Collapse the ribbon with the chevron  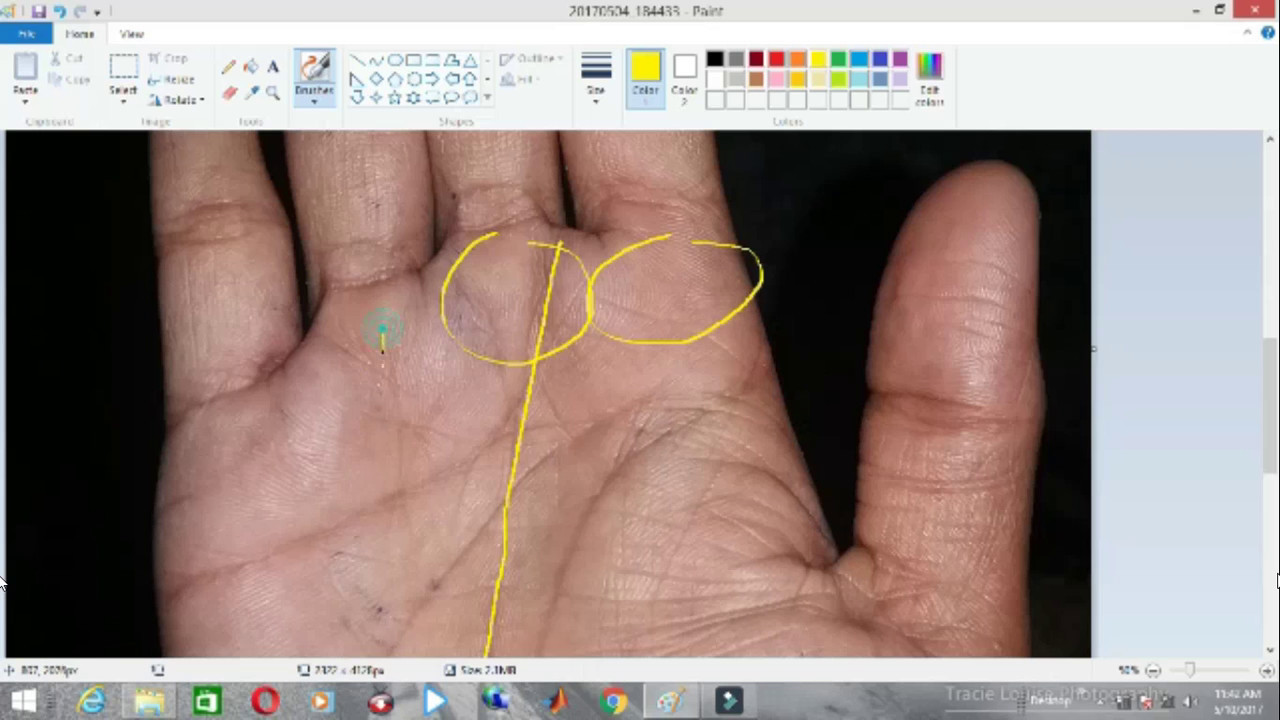pos(1247,33)
